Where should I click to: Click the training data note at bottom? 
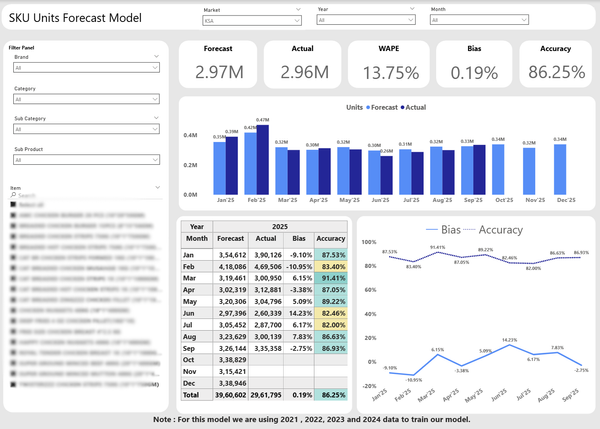311,419
